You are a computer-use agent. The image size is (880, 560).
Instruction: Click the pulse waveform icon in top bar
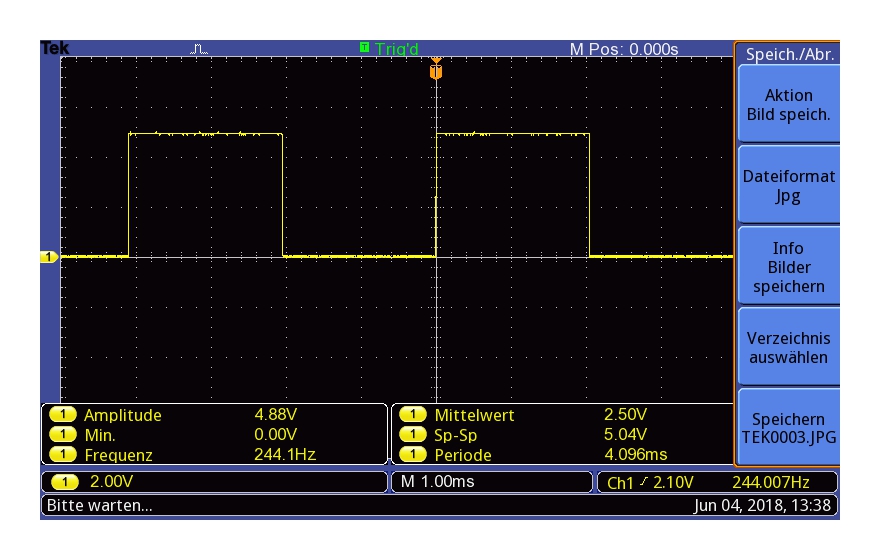[x=199, y=48]
